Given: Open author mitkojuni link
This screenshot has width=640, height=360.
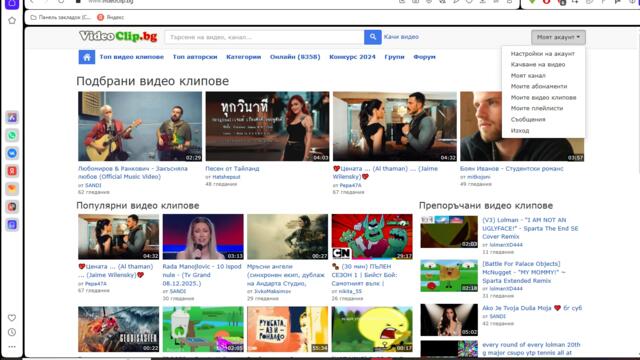Looking at the screenshot, I should 479,177.
